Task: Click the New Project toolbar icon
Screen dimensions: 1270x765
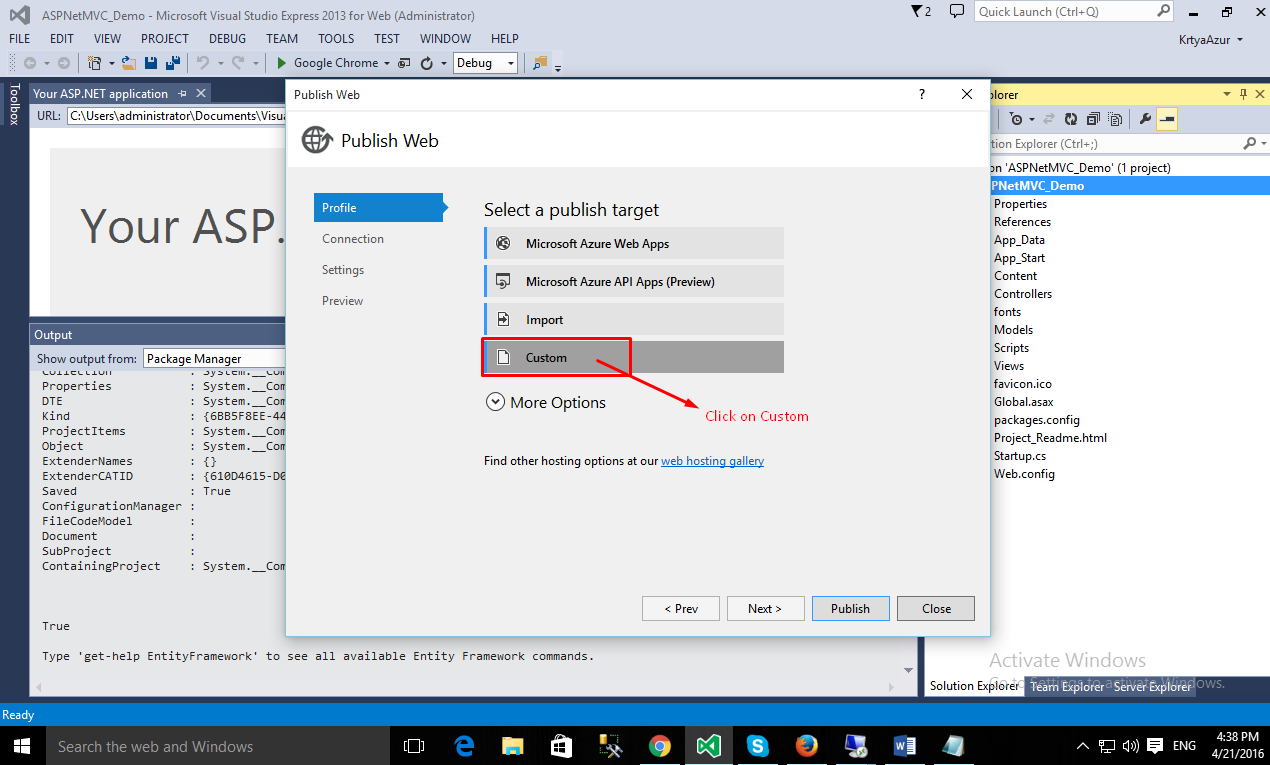Action: pyautogui.click(x=94, y=63)
